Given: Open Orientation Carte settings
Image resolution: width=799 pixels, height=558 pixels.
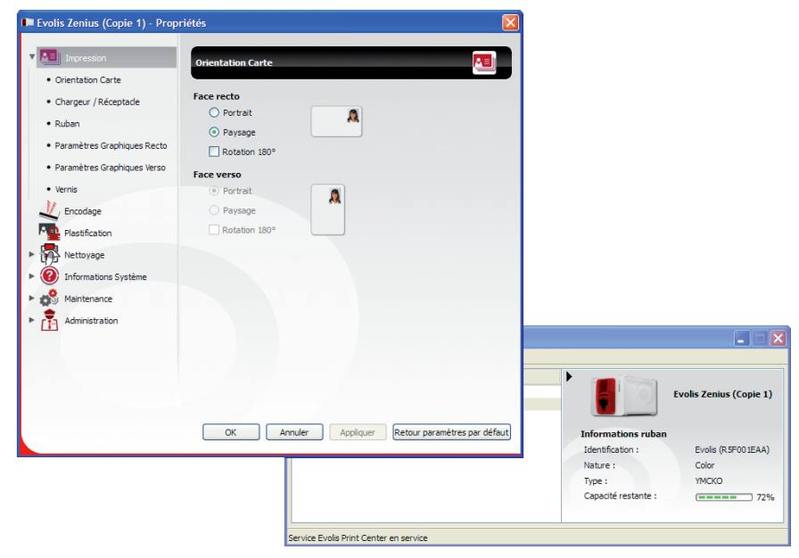Looking at the screenshot, I should point(88,80).
